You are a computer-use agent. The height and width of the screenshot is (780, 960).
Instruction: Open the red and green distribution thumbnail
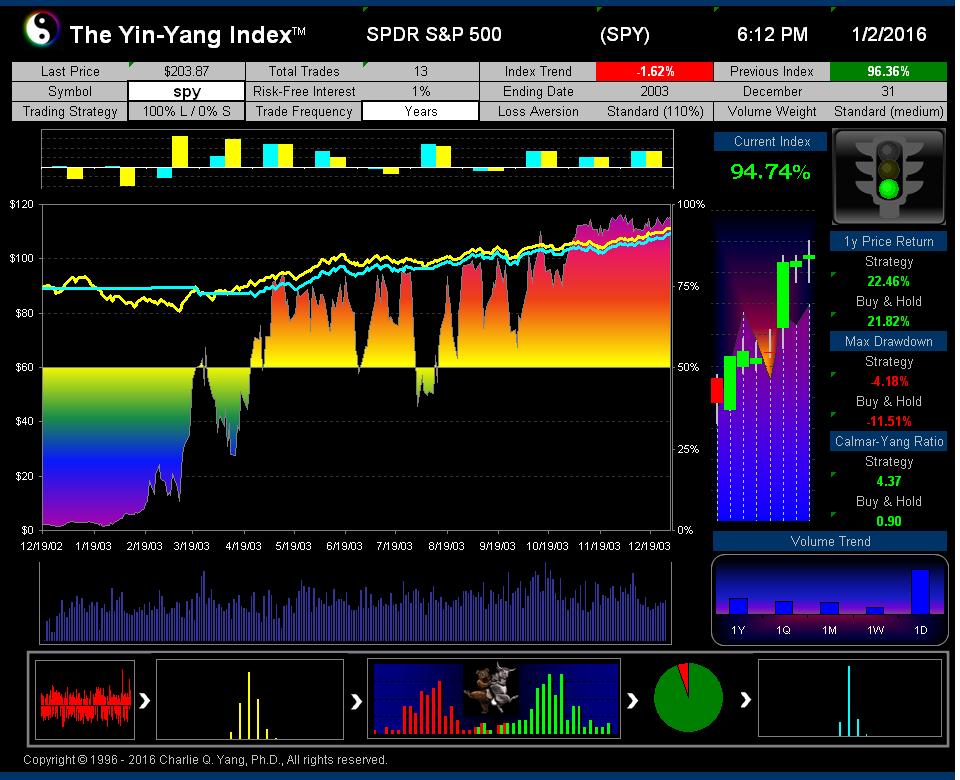pos(493,699)
